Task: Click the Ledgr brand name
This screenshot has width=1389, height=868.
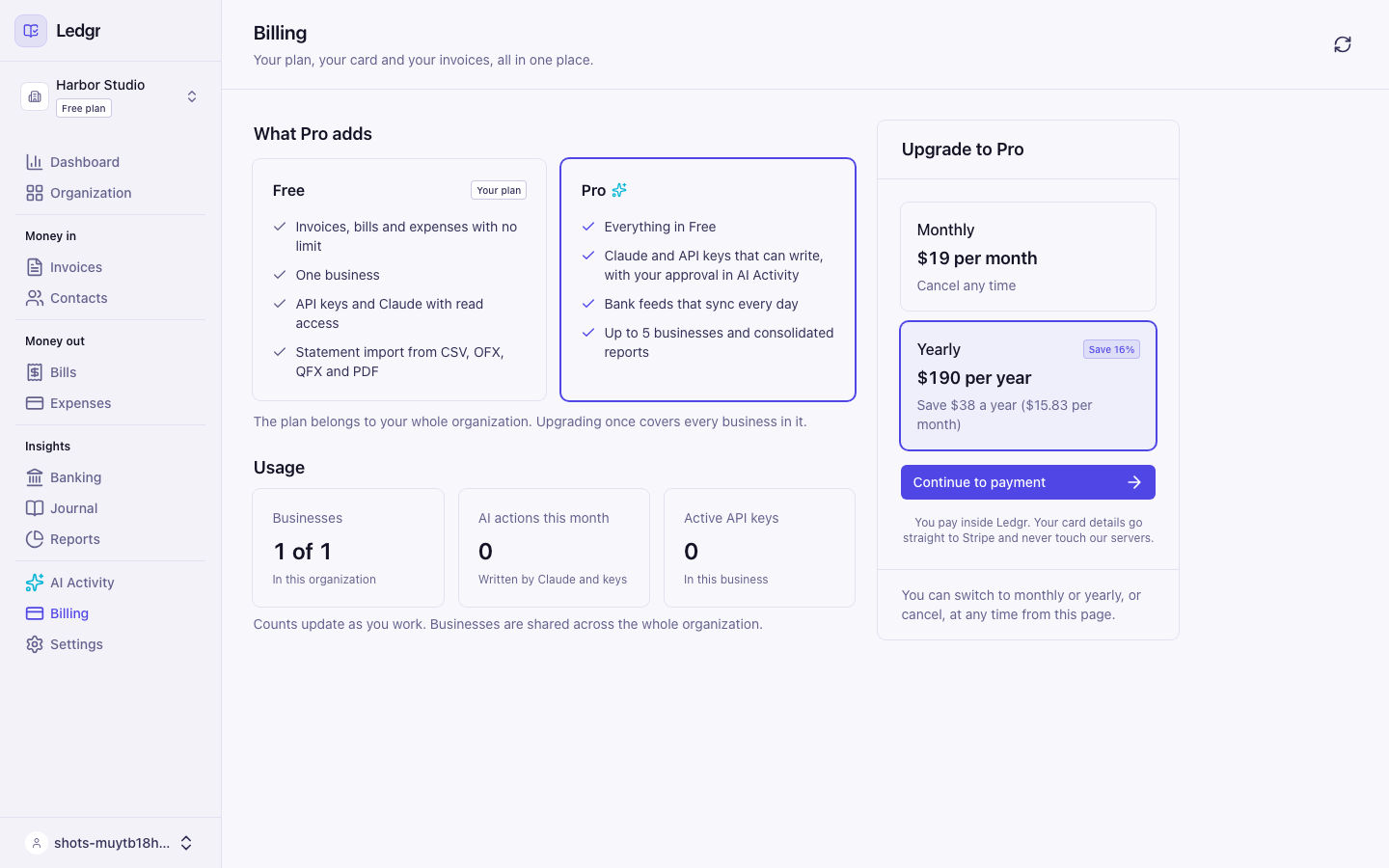Action: (78, 31)
